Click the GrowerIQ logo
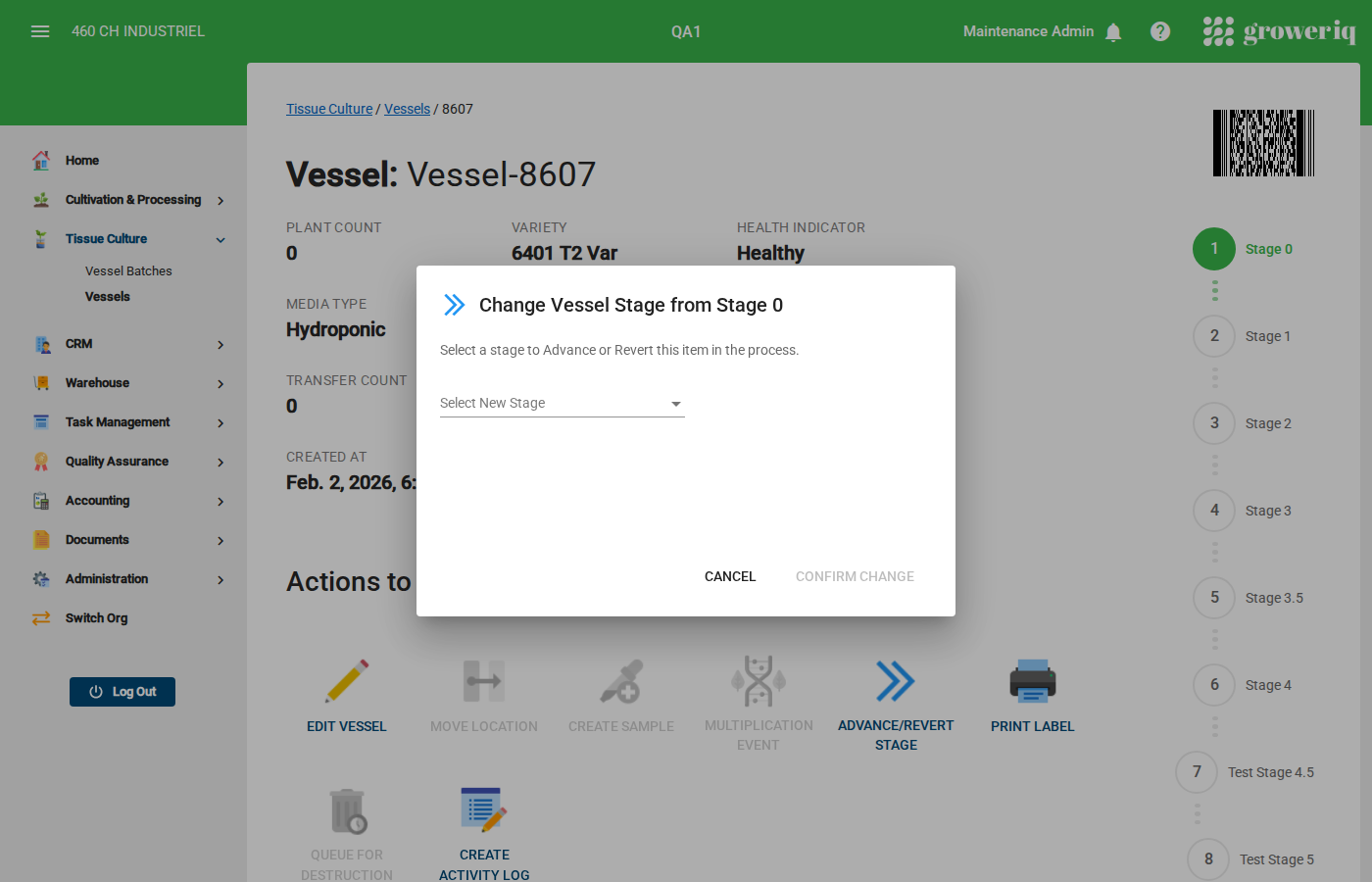Viewport: 1372px width, 882px height. point(1280,30)
